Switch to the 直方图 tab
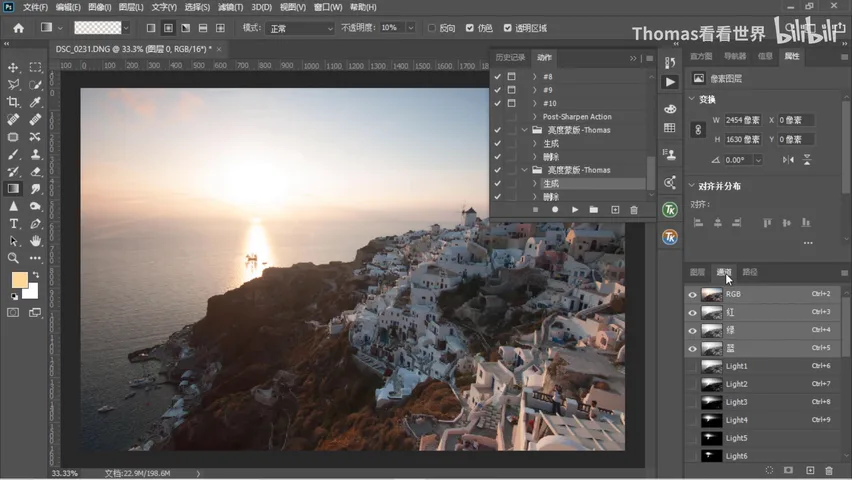The width and height of the screenshot is (852, 480). 701,56
